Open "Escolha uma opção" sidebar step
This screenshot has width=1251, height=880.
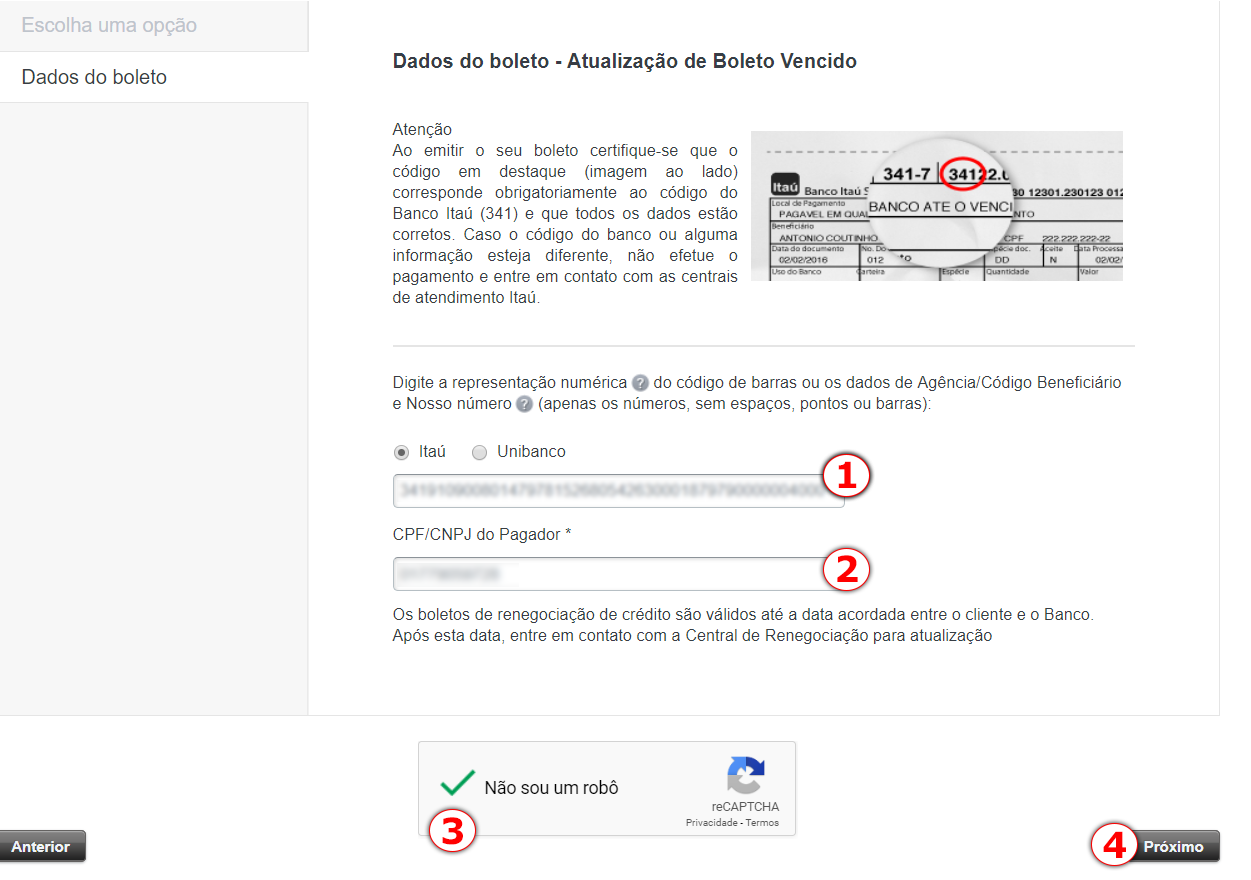pyautogui.click(x=109, y=25)
